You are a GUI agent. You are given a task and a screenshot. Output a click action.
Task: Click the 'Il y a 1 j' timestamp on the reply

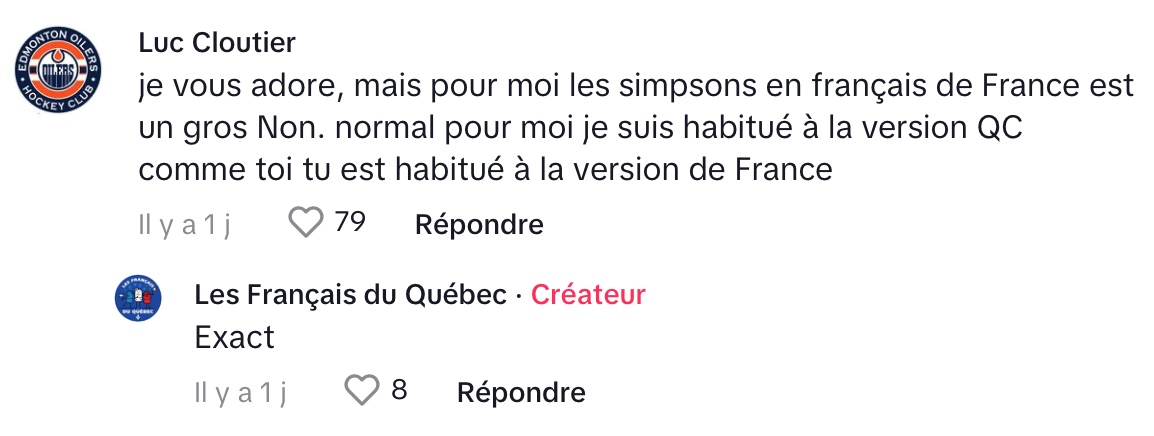241,393
